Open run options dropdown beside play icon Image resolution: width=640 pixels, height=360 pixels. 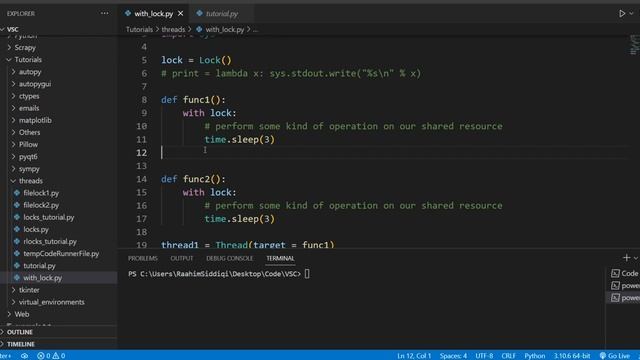pyautogui.click(x=631, y=13)
